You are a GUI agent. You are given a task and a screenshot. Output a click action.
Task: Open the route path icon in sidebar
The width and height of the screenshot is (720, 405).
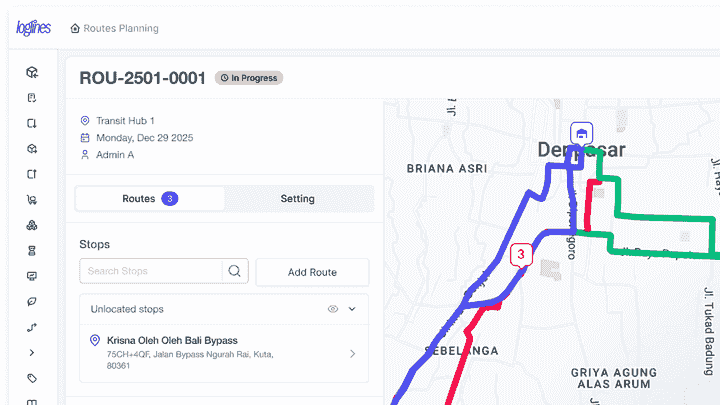tap(32, 327)
